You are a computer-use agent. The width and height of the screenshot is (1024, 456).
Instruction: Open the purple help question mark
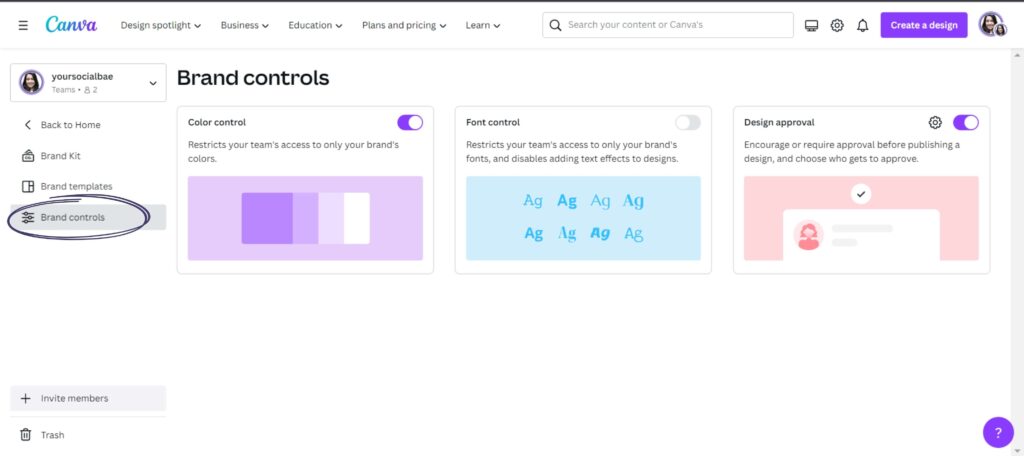(998, 432)
